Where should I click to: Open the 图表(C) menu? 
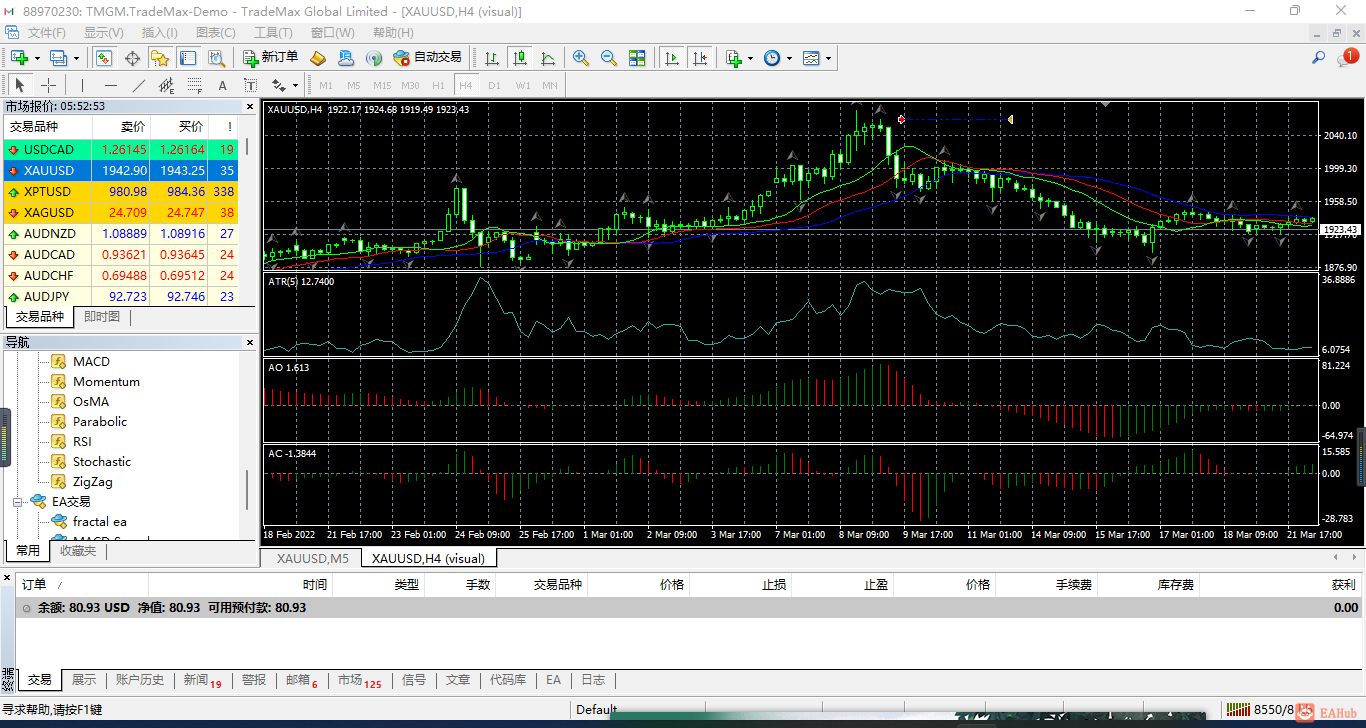[x=215, y=33]
